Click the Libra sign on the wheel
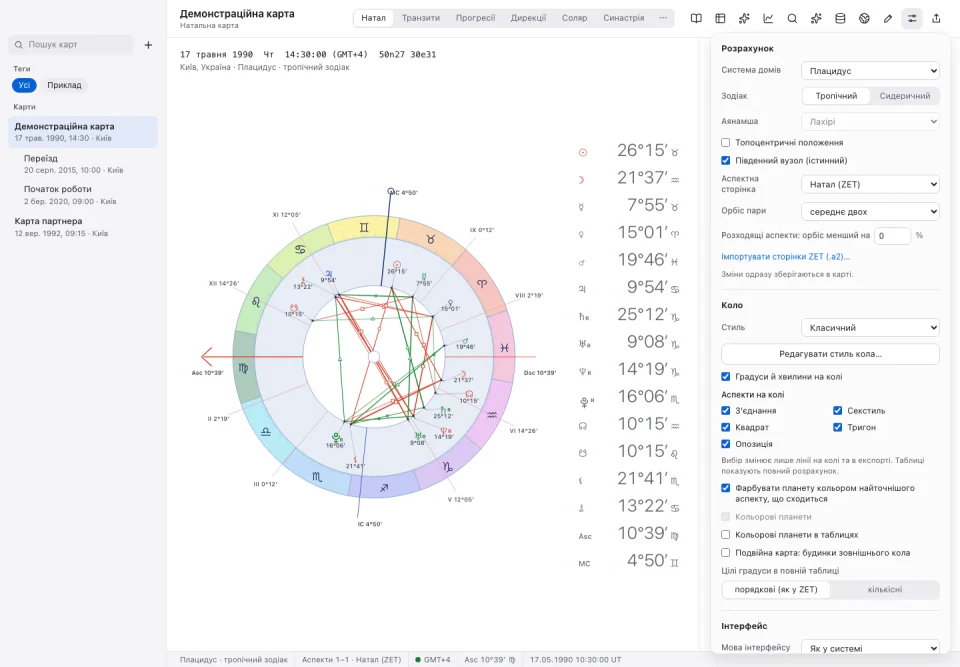The width and height of the screenshot is (960, 667). (265, 432)
